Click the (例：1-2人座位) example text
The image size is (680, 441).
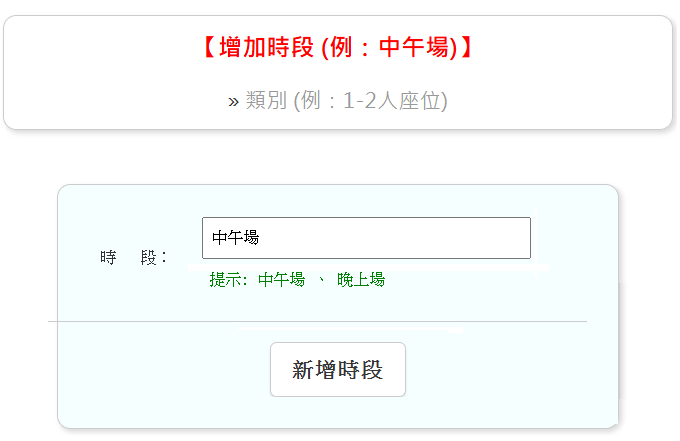(x=370, y=101)
